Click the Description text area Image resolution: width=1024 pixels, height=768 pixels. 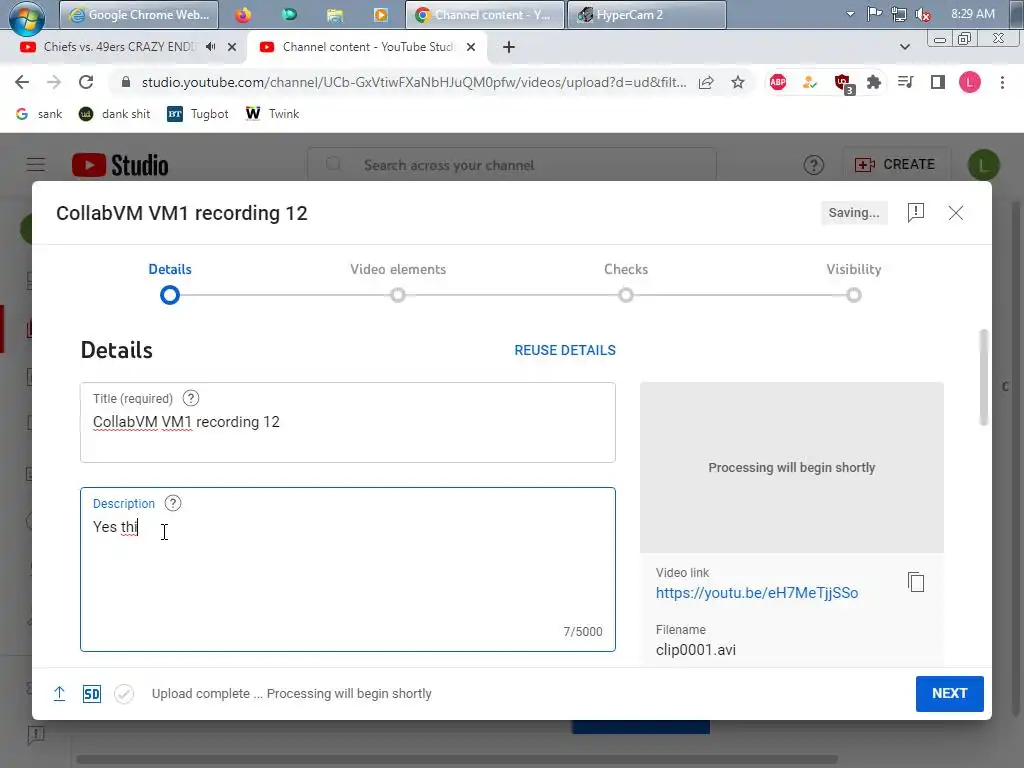pyautogui.click(x=347, y=569)
